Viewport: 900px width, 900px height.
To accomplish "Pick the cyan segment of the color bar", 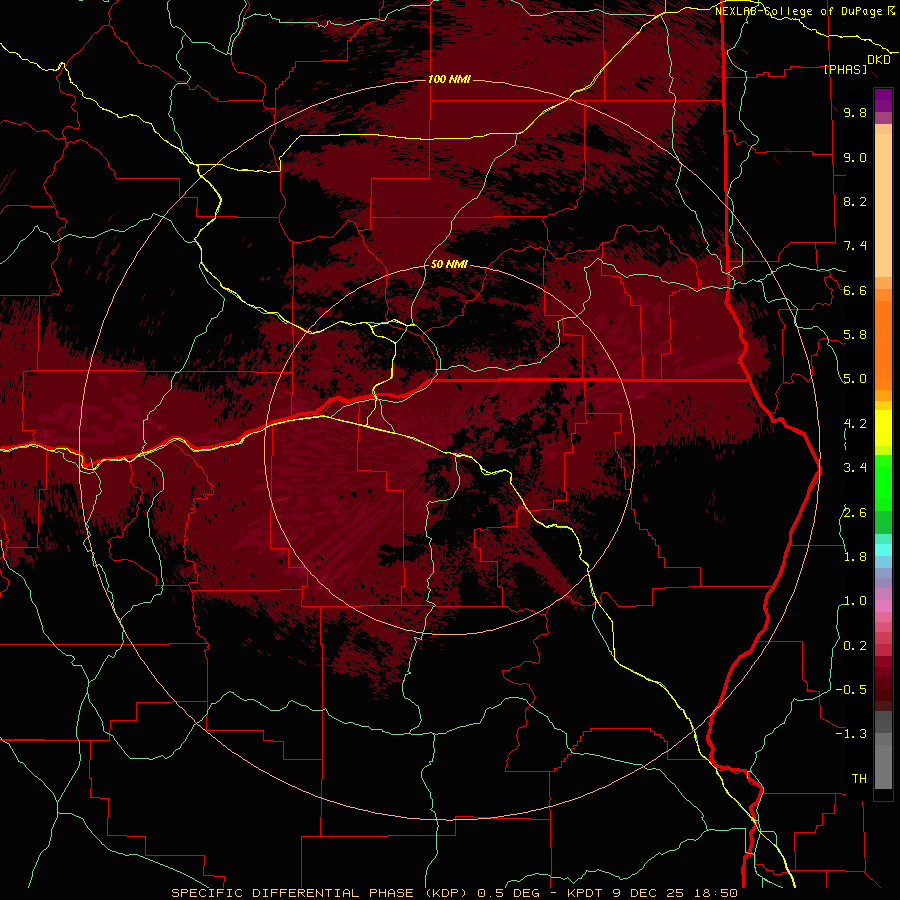I will (x=883, y=550).
